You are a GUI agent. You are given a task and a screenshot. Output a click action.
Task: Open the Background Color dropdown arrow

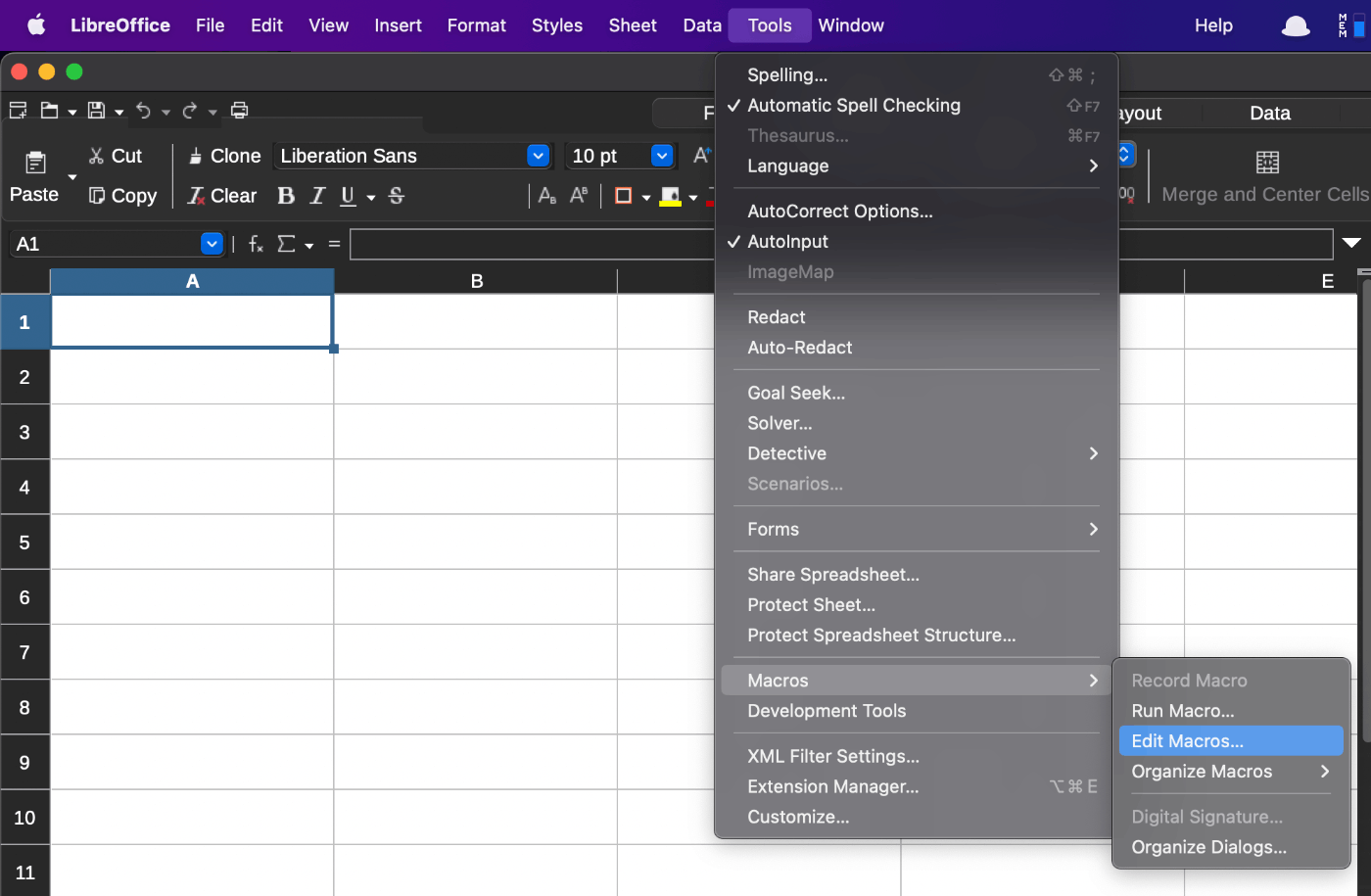(x=693, y=197)
